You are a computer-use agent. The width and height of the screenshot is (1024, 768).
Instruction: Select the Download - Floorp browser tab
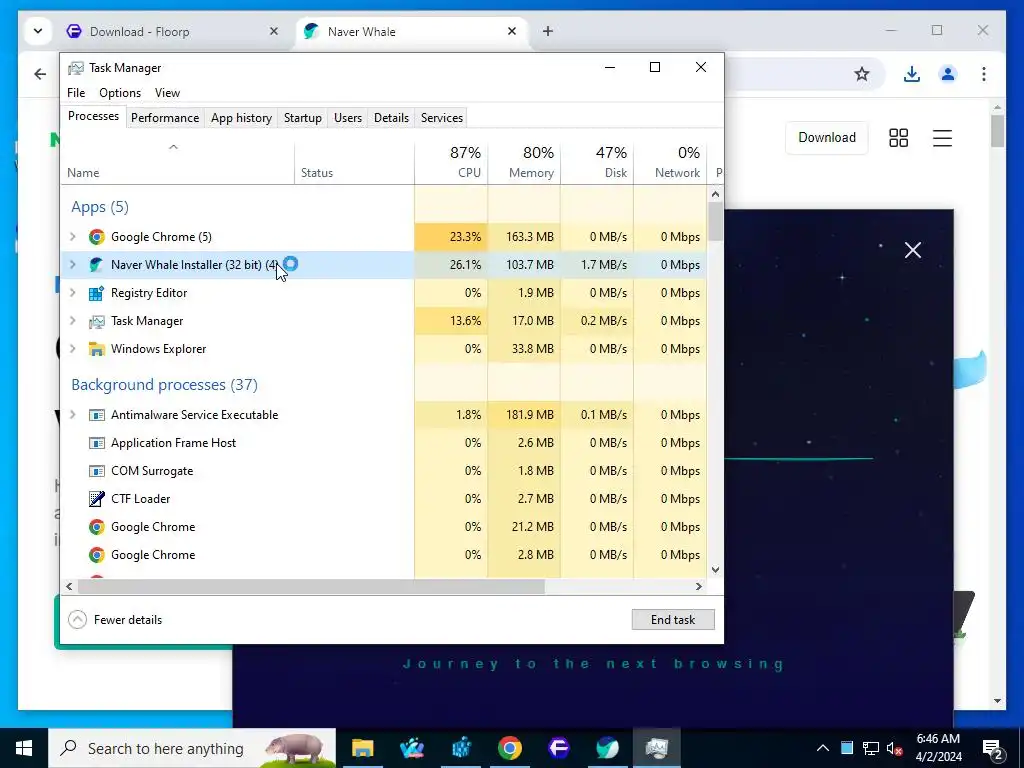point(172,31)
